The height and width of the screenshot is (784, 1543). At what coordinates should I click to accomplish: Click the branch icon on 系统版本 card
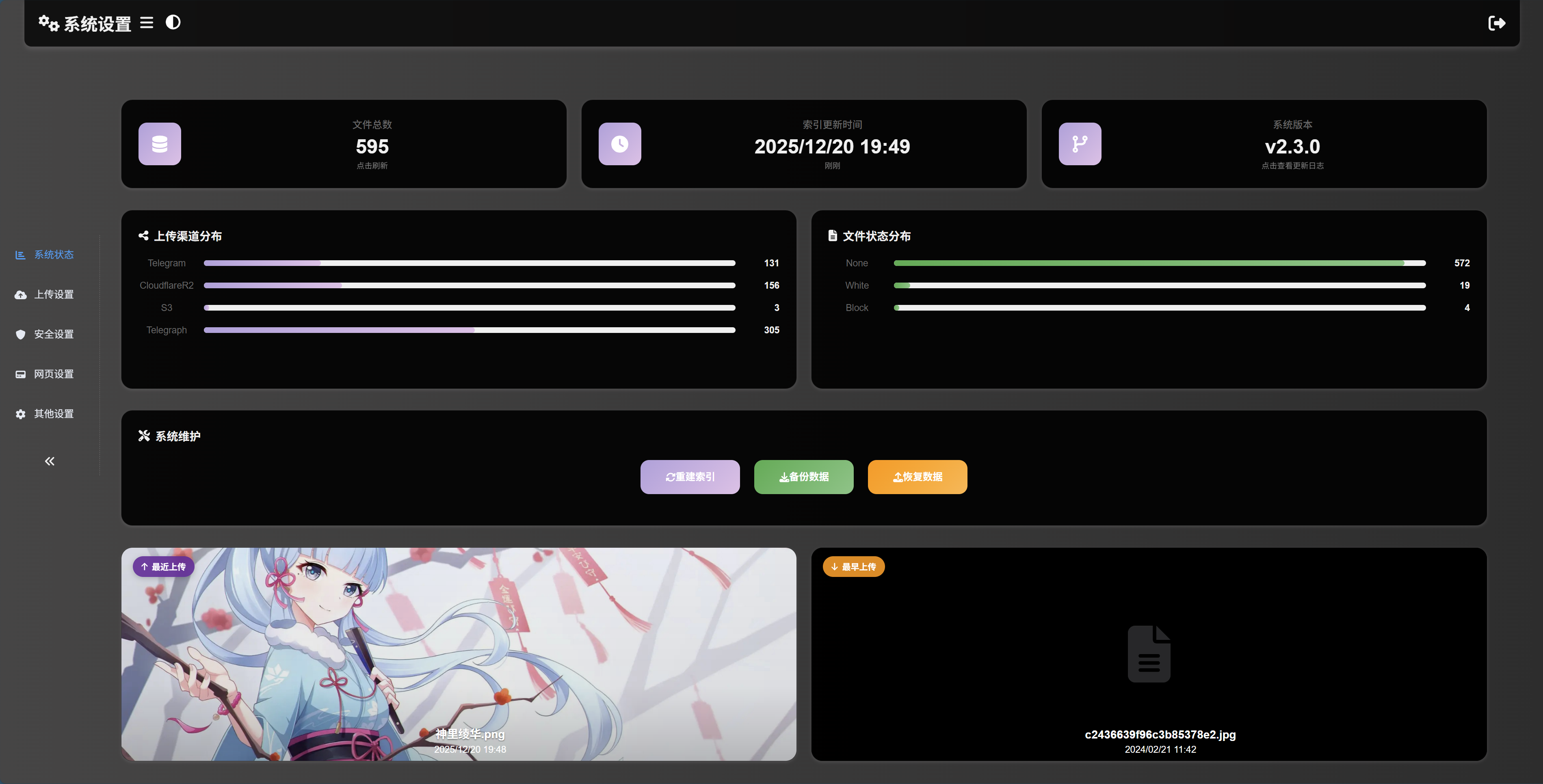tap(1080, 144)
